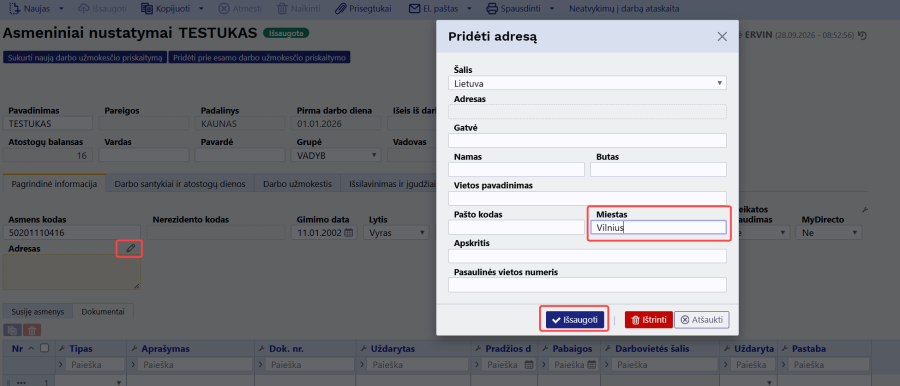Click the wrench icon of the Pradžios d column

coord(479,349)
